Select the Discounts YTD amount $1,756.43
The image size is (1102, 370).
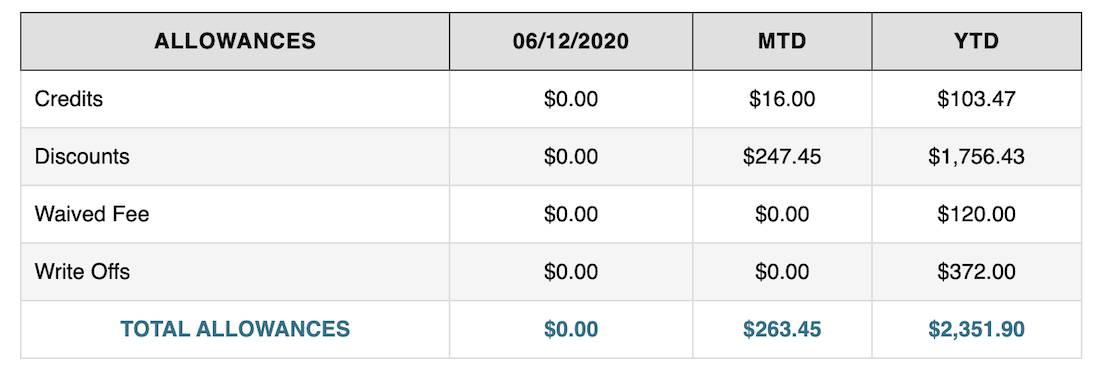[976, 156]
